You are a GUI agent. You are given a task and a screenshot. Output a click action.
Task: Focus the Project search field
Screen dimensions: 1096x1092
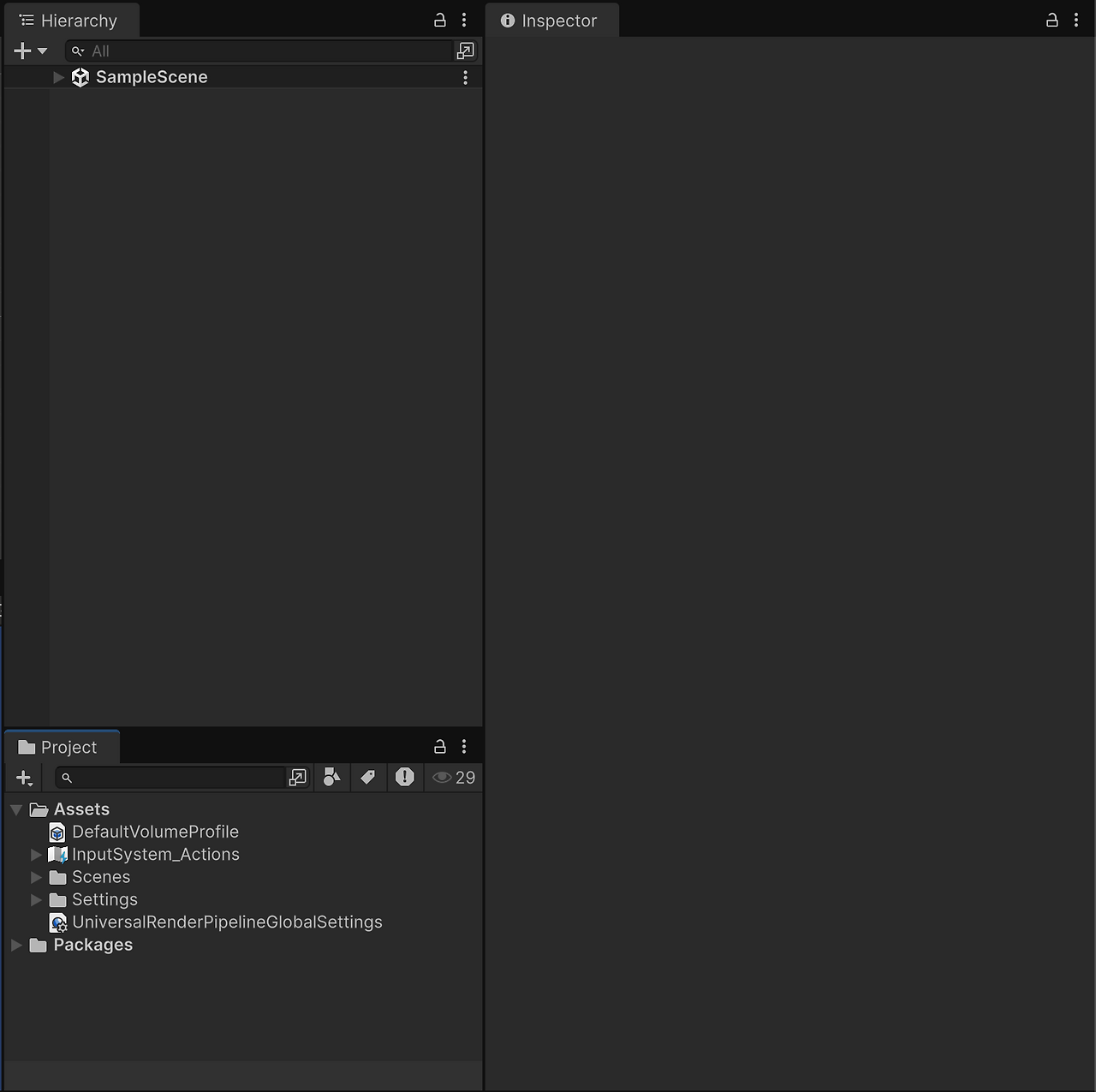(x=170, y=778)
